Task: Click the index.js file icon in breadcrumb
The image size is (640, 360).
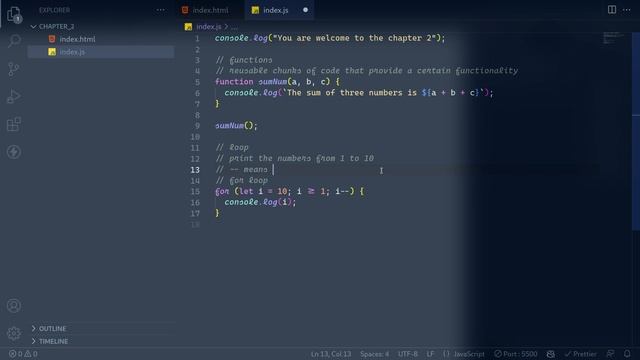Action: coord(188,27)
